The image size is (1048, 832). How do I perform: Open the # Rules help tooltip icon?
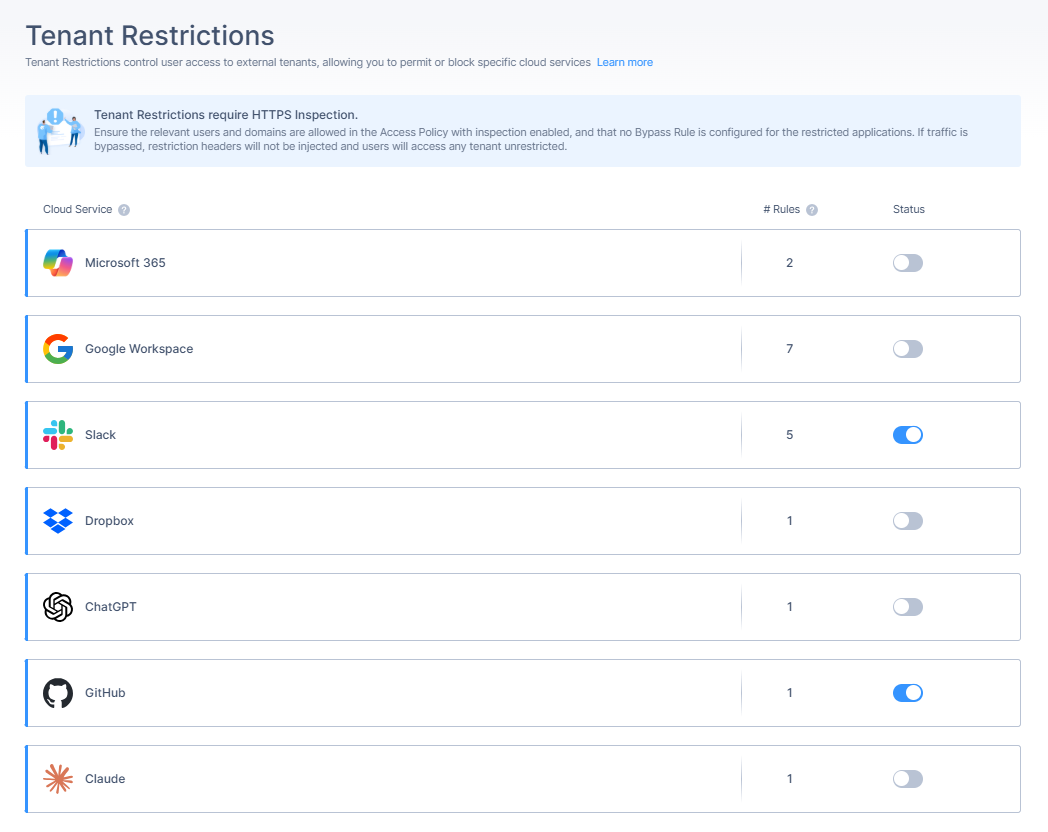click(x=811, y=210)
